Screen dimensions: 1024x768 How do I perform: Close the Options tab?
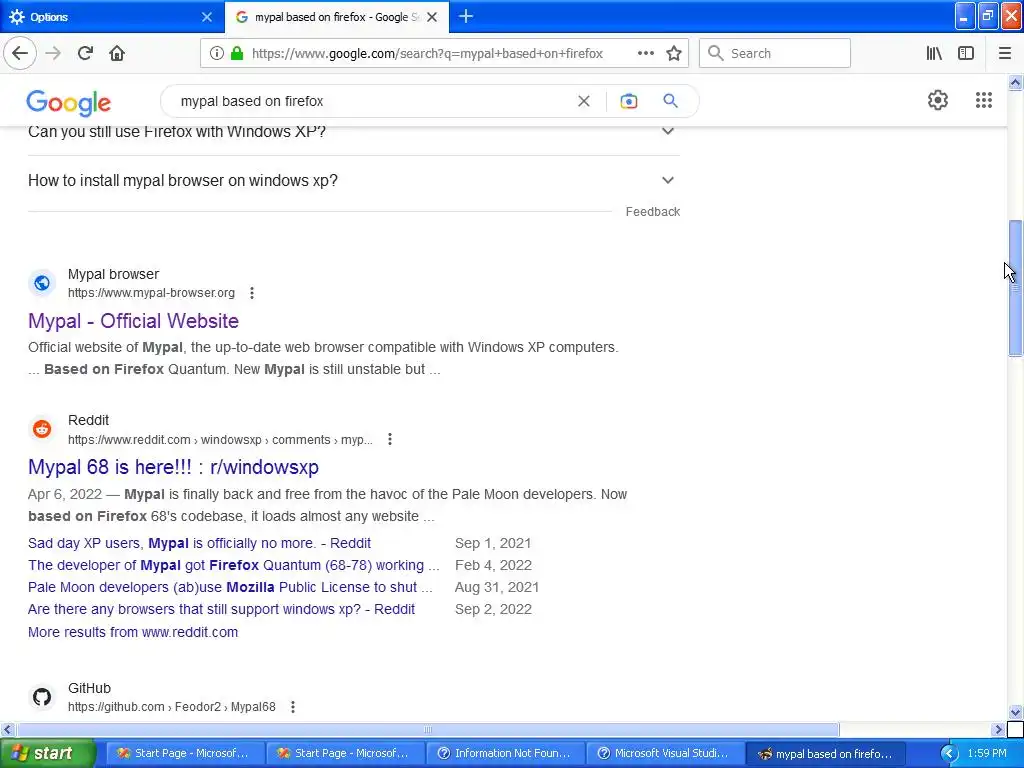206,17
